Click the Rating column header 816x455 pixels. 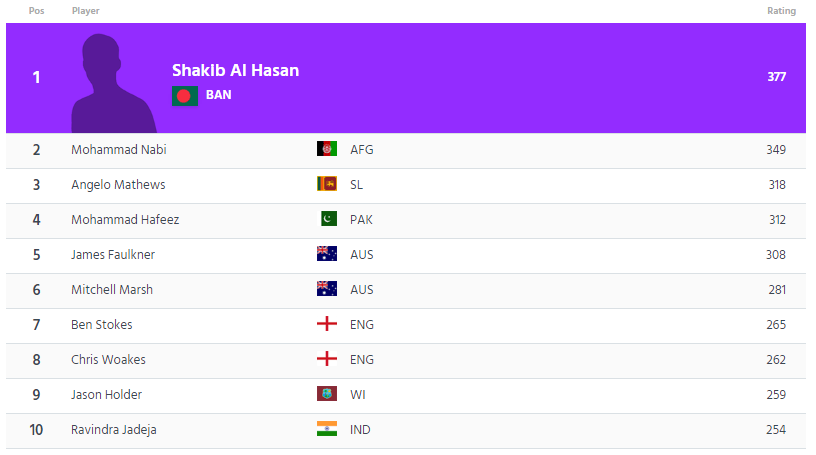pyautogui.click(x=781, y=11)
